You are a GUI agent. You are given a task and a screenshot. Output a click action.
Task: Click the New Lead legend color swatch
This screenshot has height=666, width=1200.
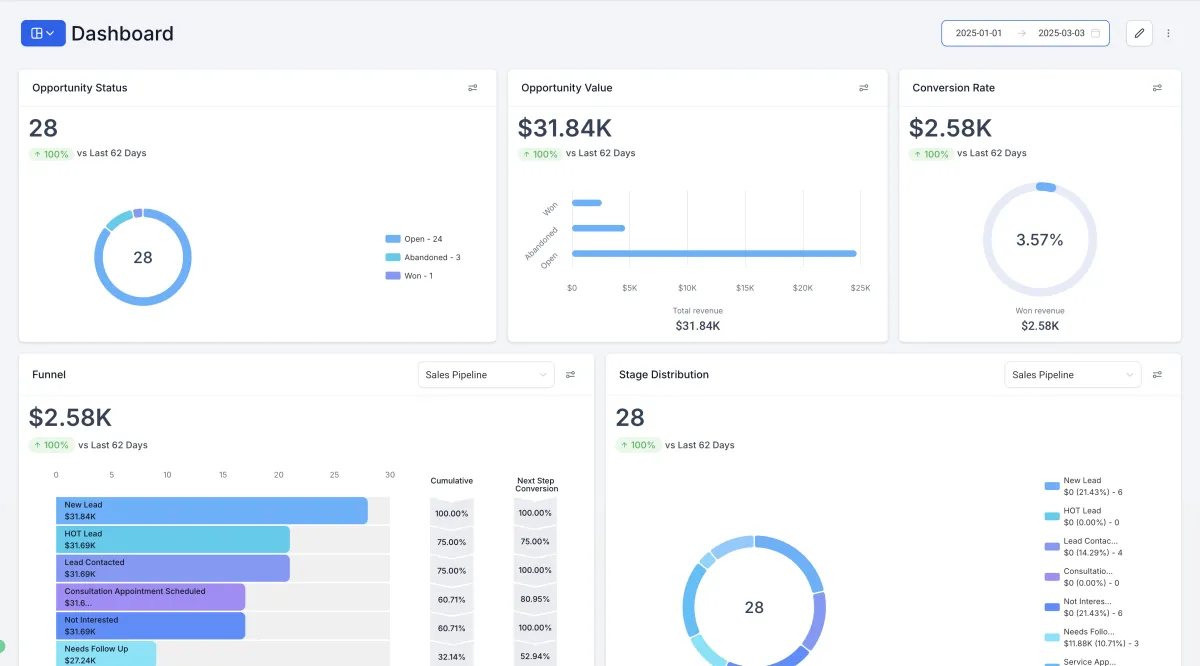(x=1052, y=486)
